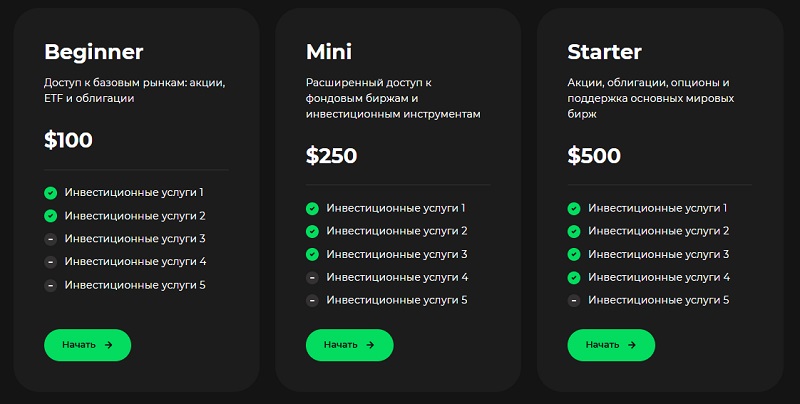
Task: Click green checkmark for Mini услуги 1
Action: click(x=312, y=208)
